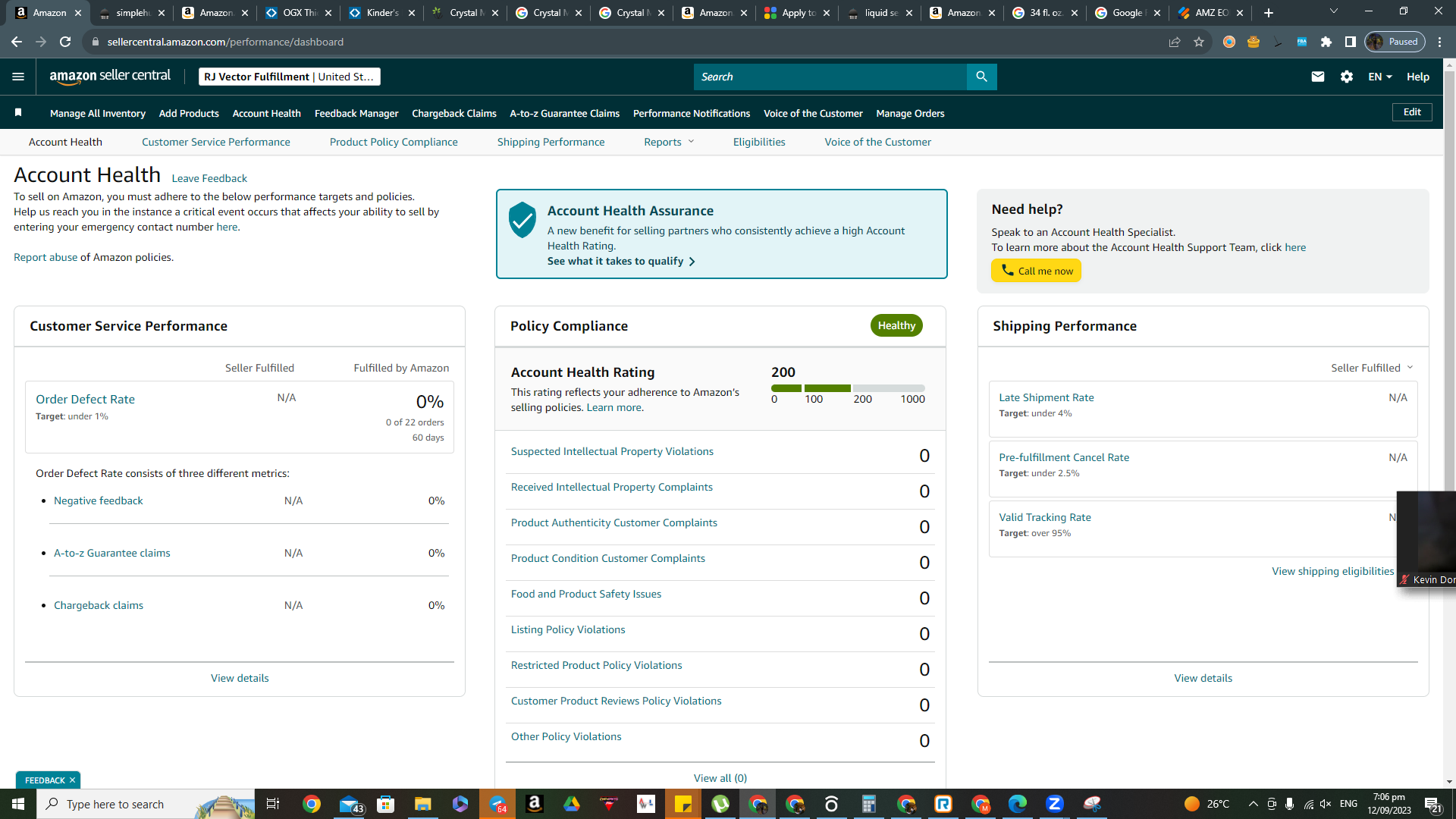Dismiss the FEEDBACK tab with its X
This screenshot has height=819, width=1456.
coord(73,780)
